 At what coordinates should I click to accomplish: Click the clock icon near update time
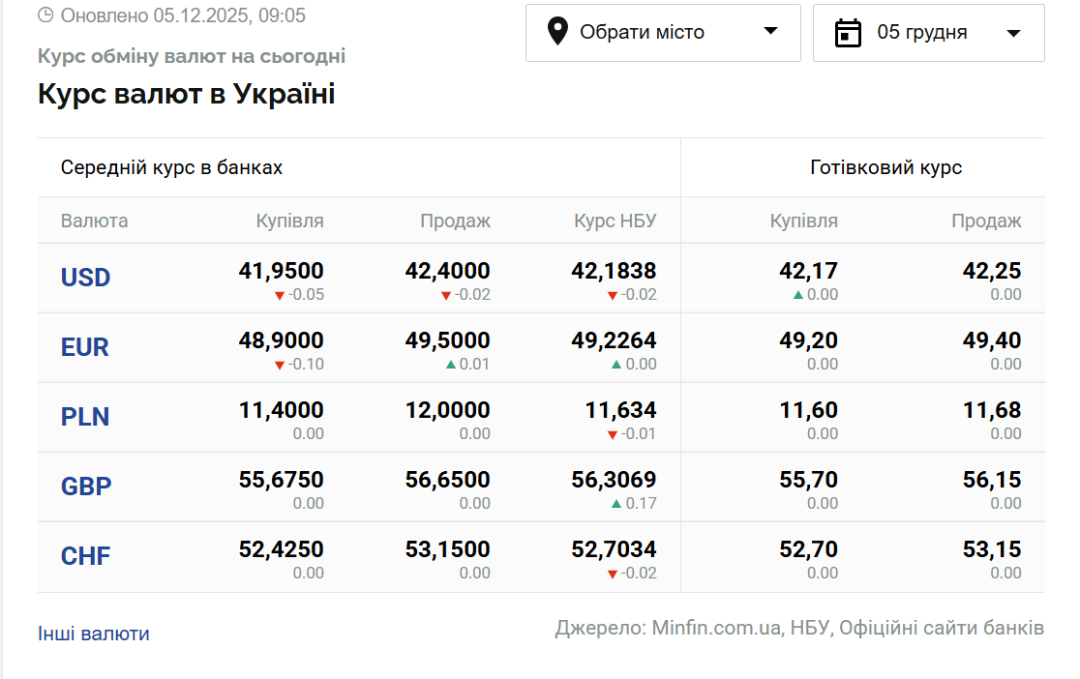46,16
